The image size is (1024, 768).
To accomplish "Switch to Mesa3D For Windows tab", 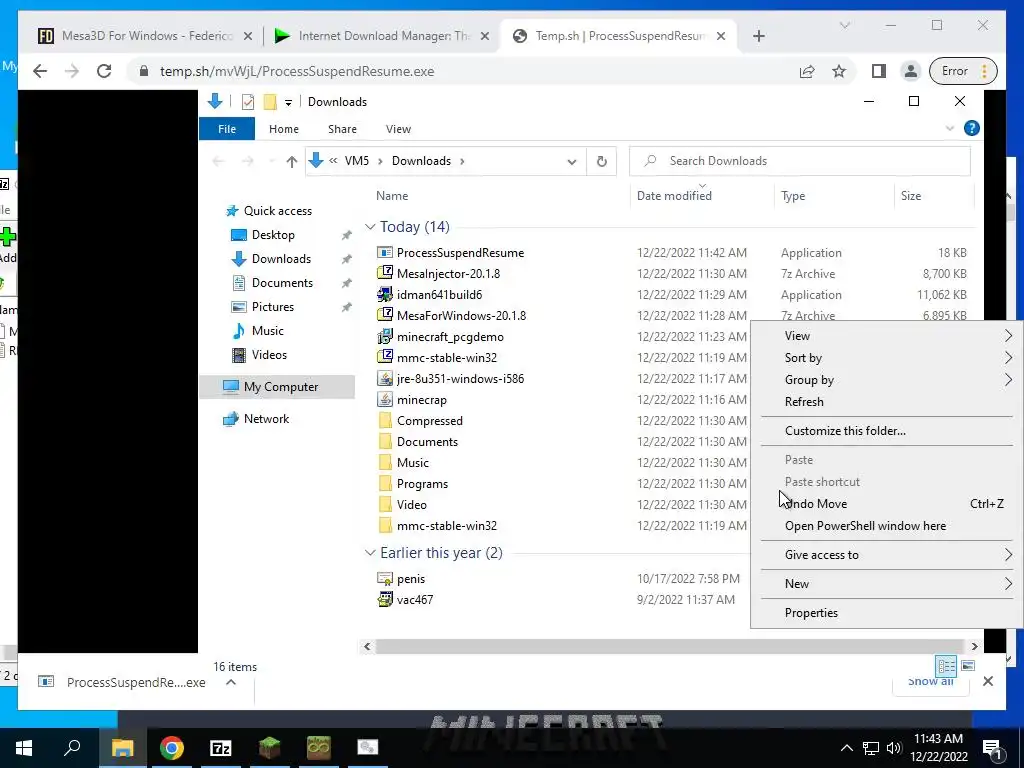I will coord(146,36).
